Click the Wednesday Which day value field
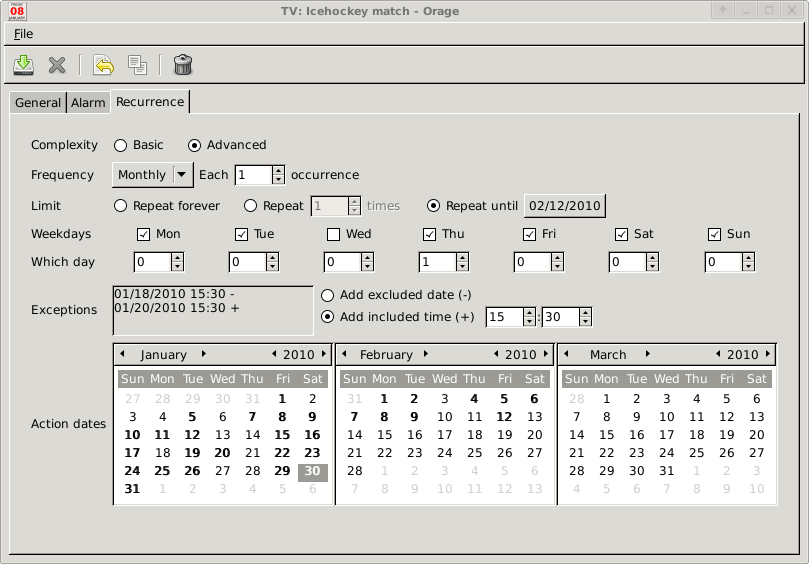809x564 pixels. pos(343,262)
